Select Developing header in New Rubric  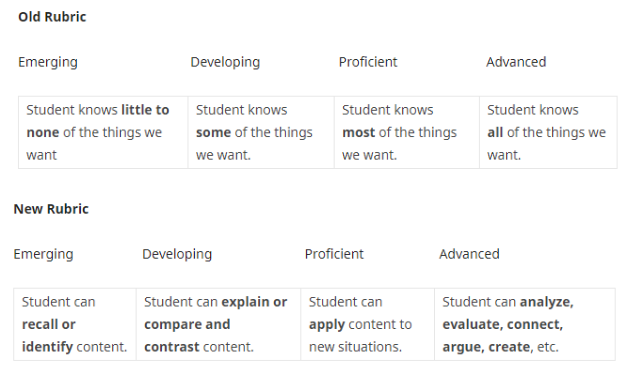[x=177, y=254]
